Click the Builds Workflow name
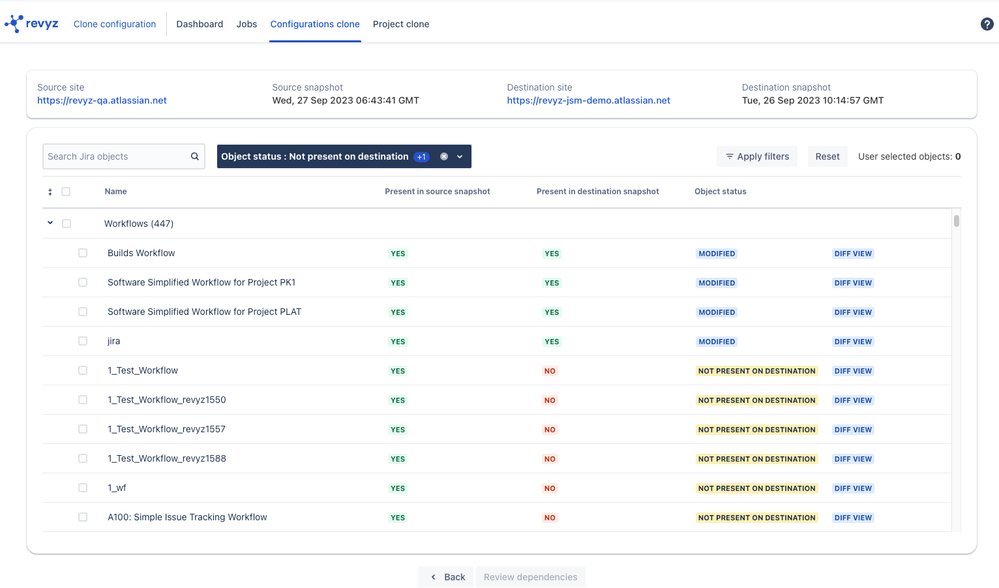This screenshot has height=588, width=999. tap(141, 253)
